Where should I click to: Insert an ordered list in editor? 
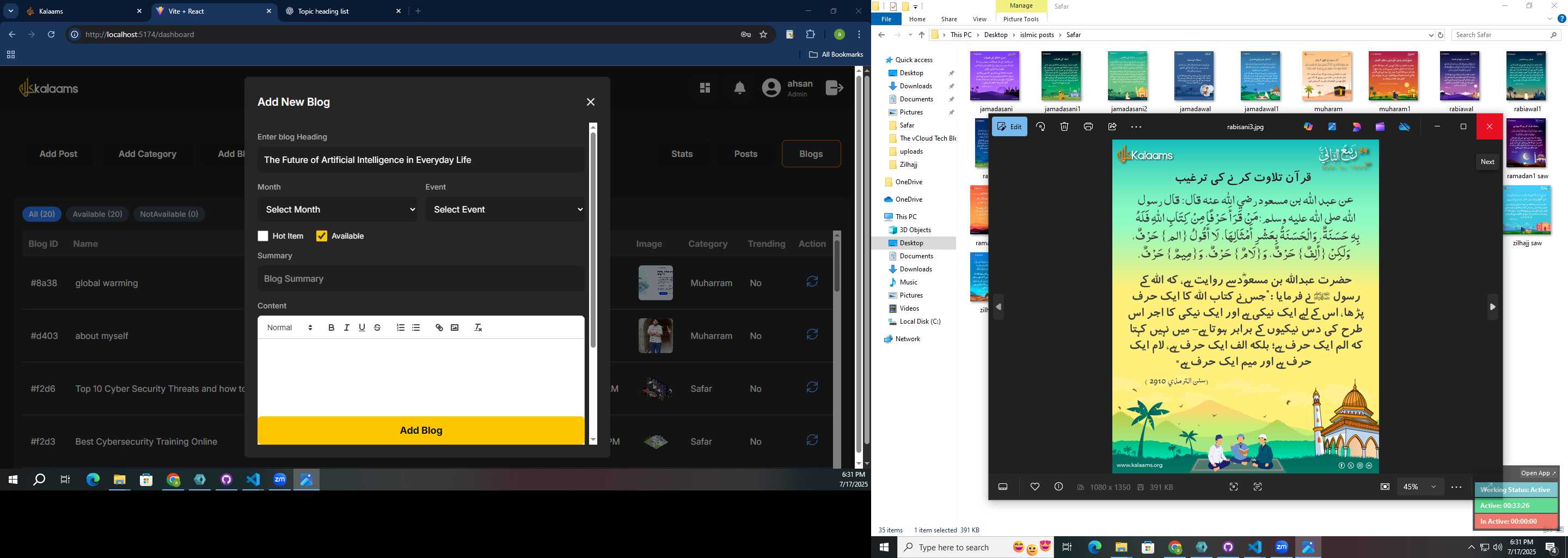(x=401, y=327)
